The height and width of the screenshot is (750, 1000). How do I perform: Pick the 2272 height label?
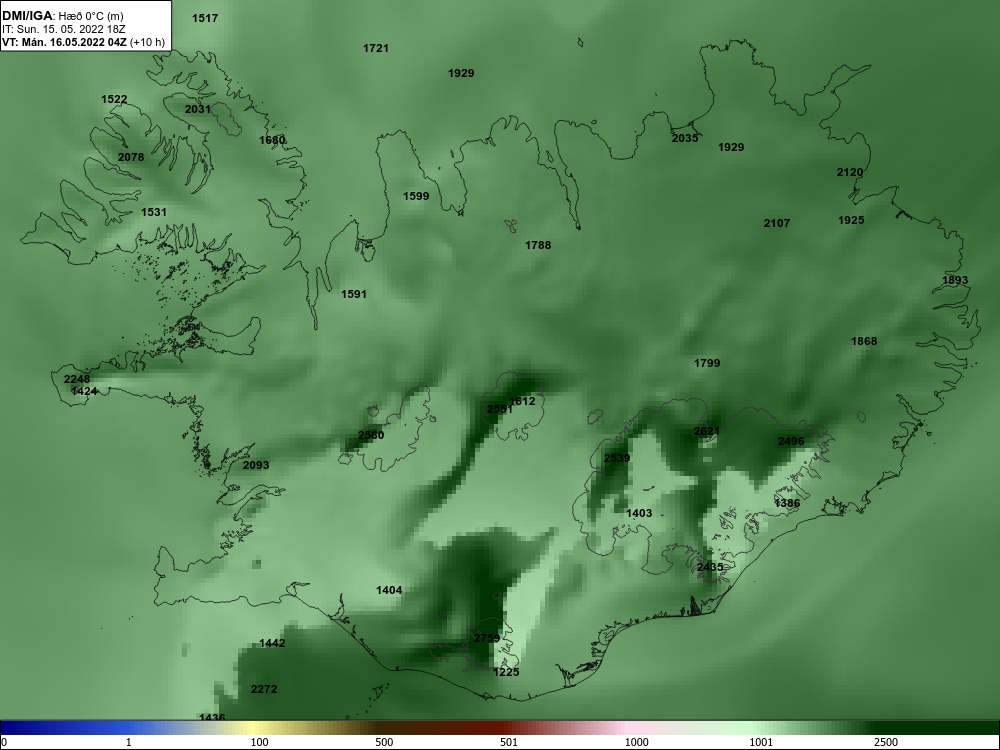tap(264, 689)
